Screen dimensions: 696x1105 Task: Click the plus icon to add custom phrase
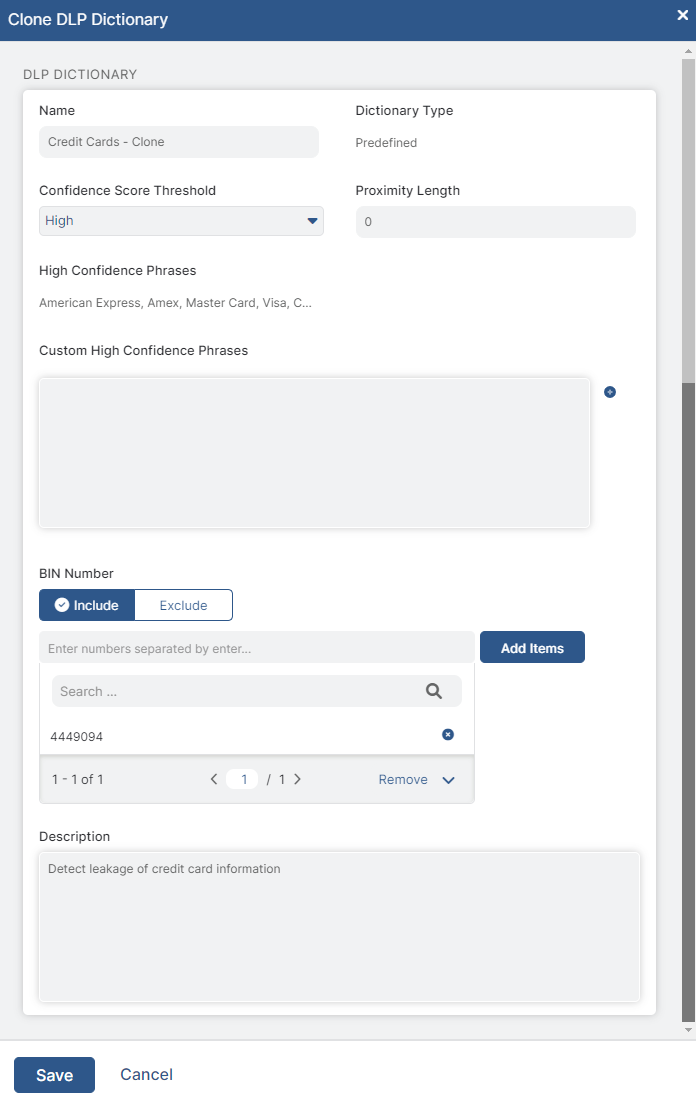tap(610, 392)
